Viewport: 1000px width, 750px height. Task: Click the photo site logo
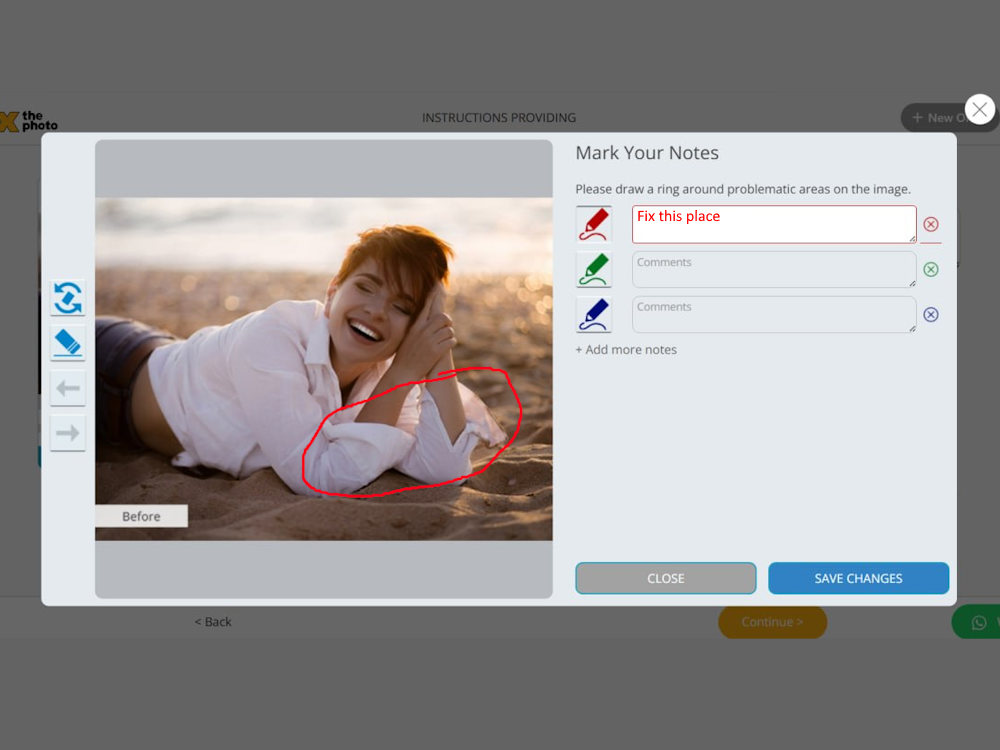29,121
